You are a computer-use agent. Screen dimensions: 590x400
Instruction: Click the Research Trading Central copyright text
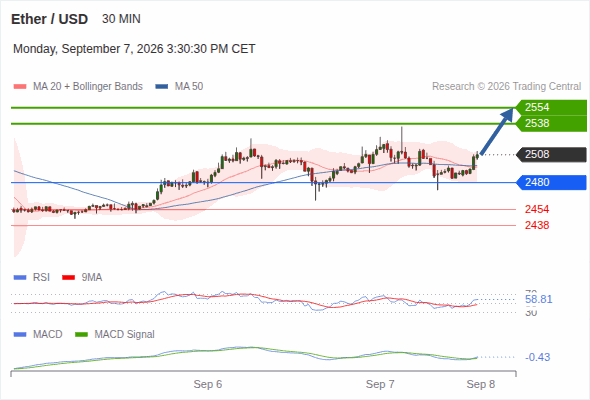pos(506,87)
